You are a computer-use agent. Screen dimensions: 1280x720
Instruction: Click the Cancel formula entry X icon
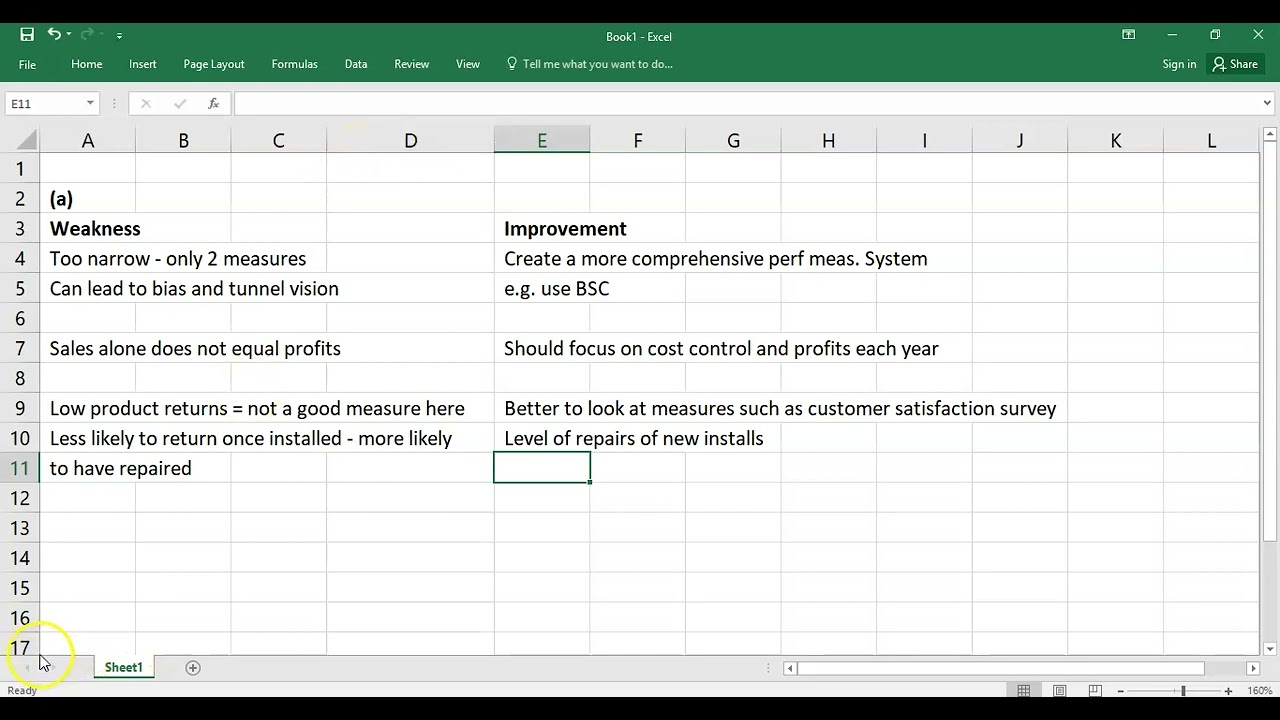coord(145,103)
